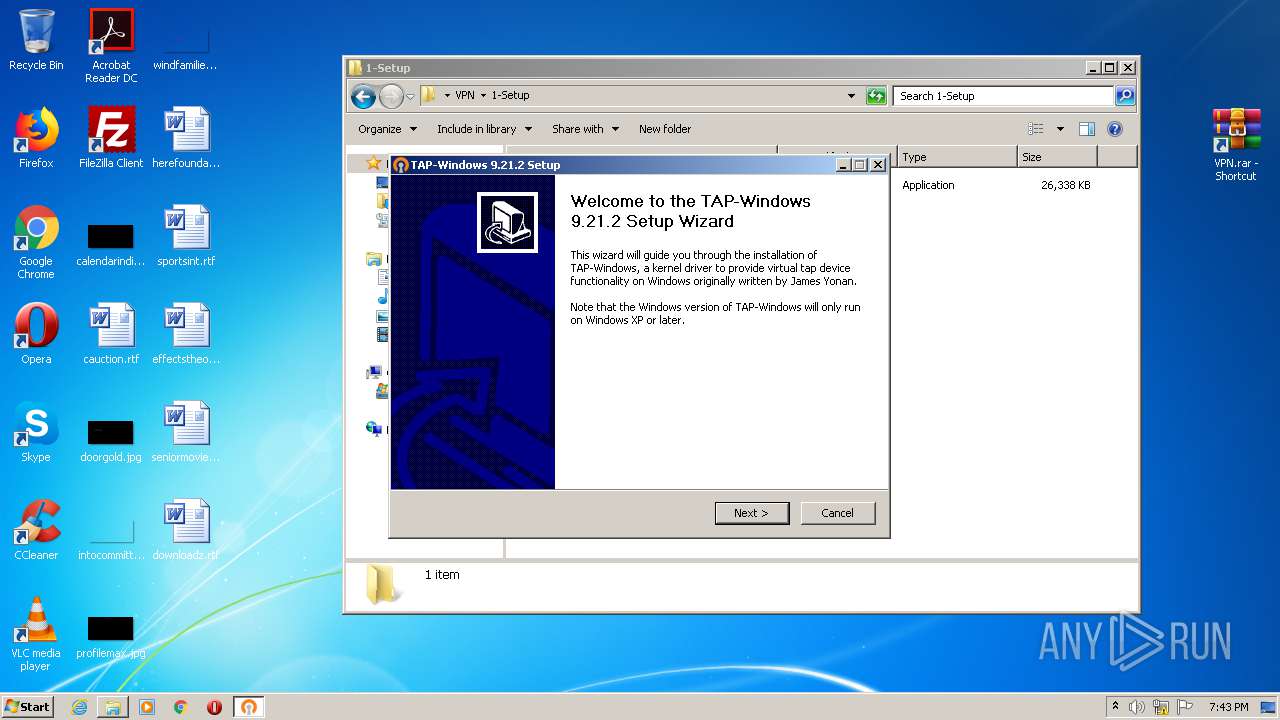Launch Google Chrome desktop shortcut
This screenshot has width=1280, height=720.
[x=36, y=242]
